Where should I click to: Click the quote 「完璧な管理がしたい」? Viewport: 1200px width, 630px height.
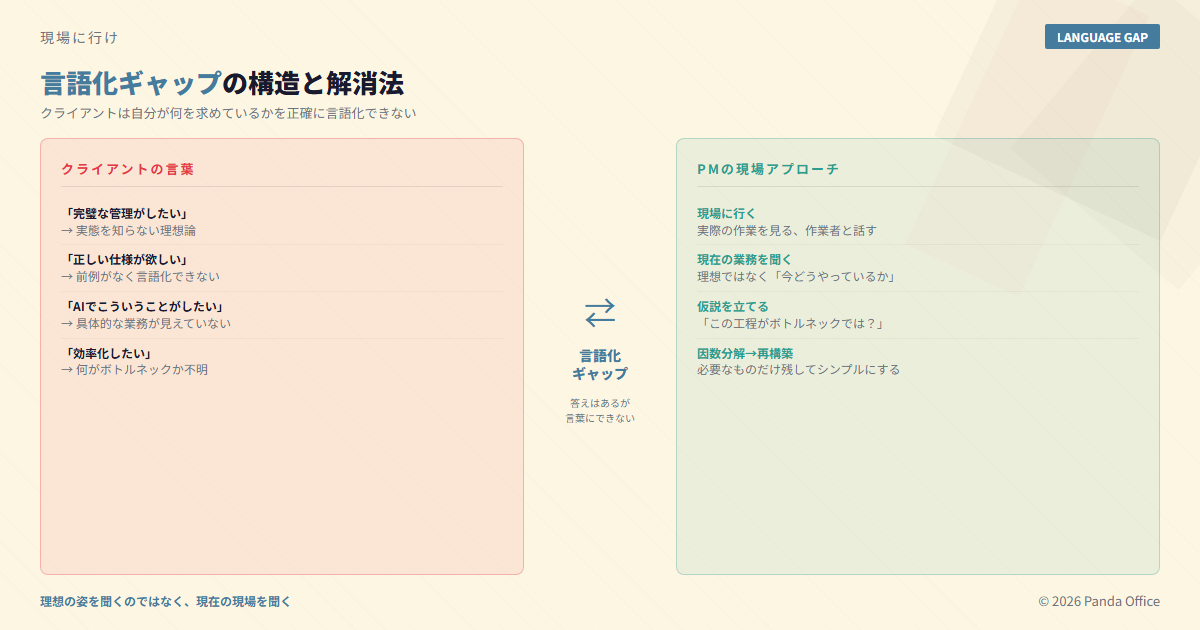point(125,213)
